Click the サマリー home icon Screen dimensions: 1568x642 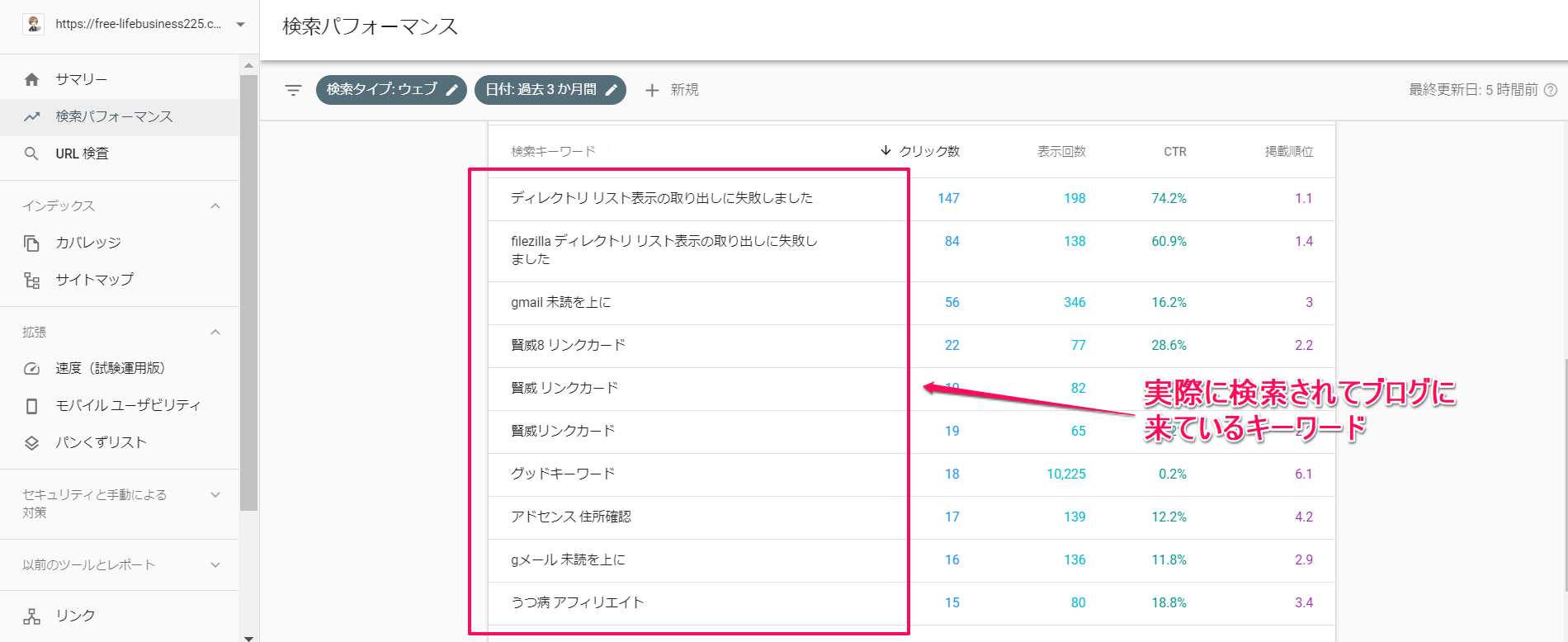pos(31,79)
